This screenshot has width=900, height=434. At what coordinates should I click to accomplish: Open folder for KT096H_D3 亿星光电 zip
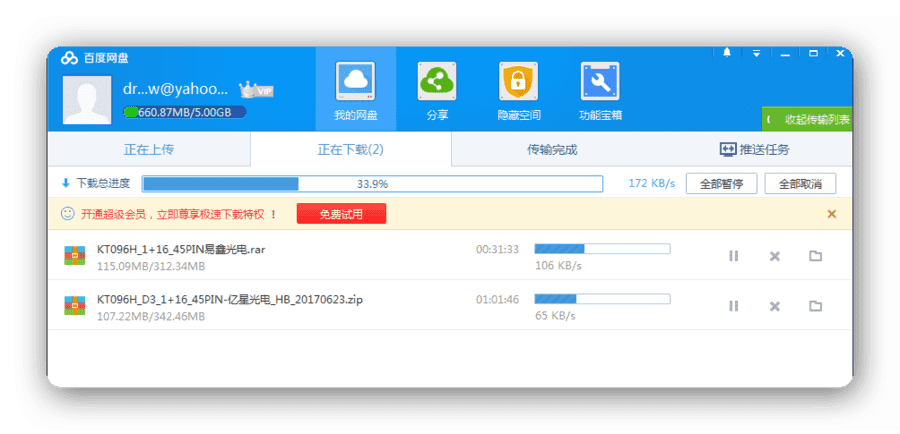[815, 305]
